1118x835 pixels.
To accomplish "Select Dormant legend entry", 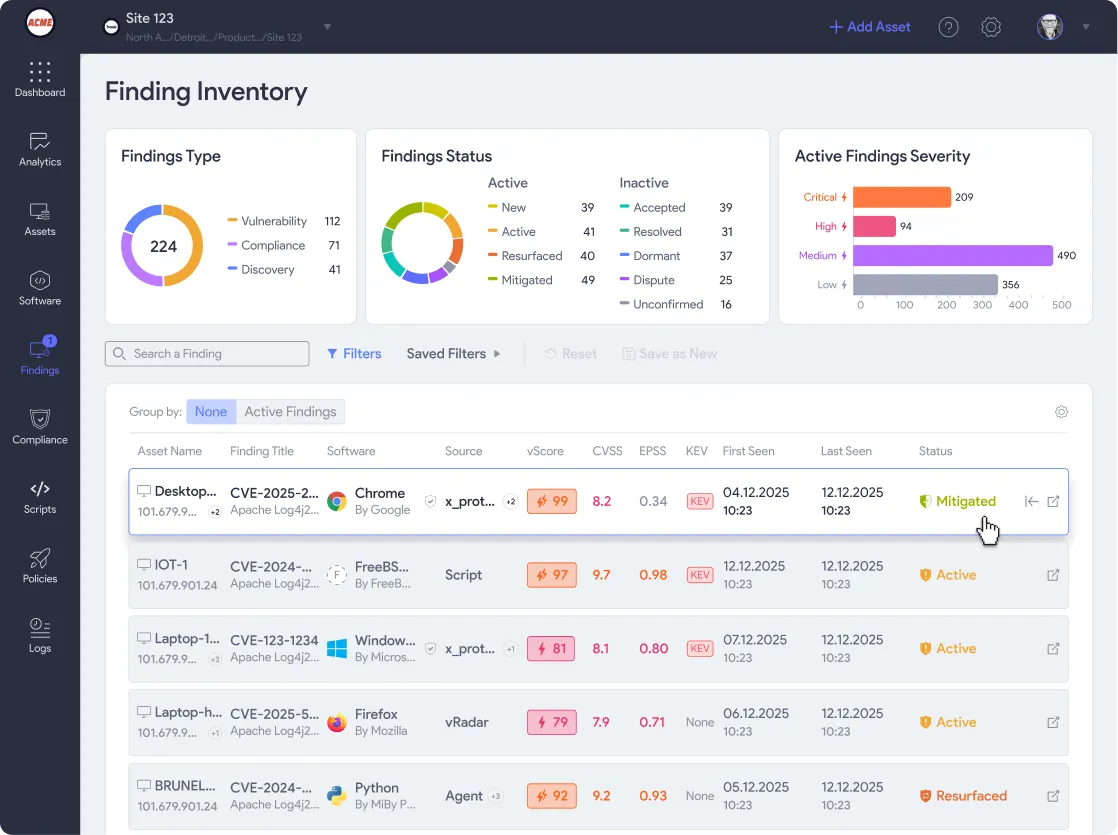I will point(676,256).
